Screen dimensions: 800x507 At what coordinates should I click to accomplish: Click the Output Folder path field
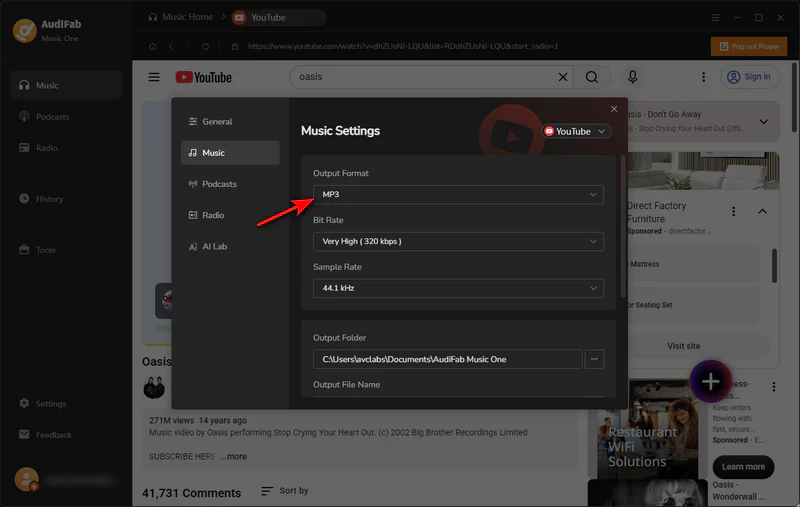(447, 359)
